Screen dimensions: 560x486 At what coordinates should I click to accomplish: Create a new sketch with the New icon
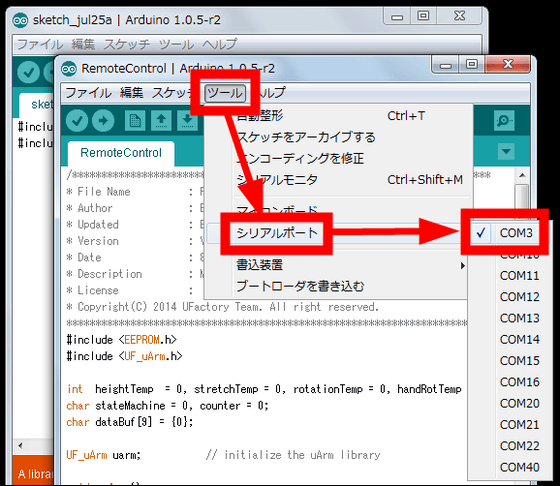click(135, 121)
